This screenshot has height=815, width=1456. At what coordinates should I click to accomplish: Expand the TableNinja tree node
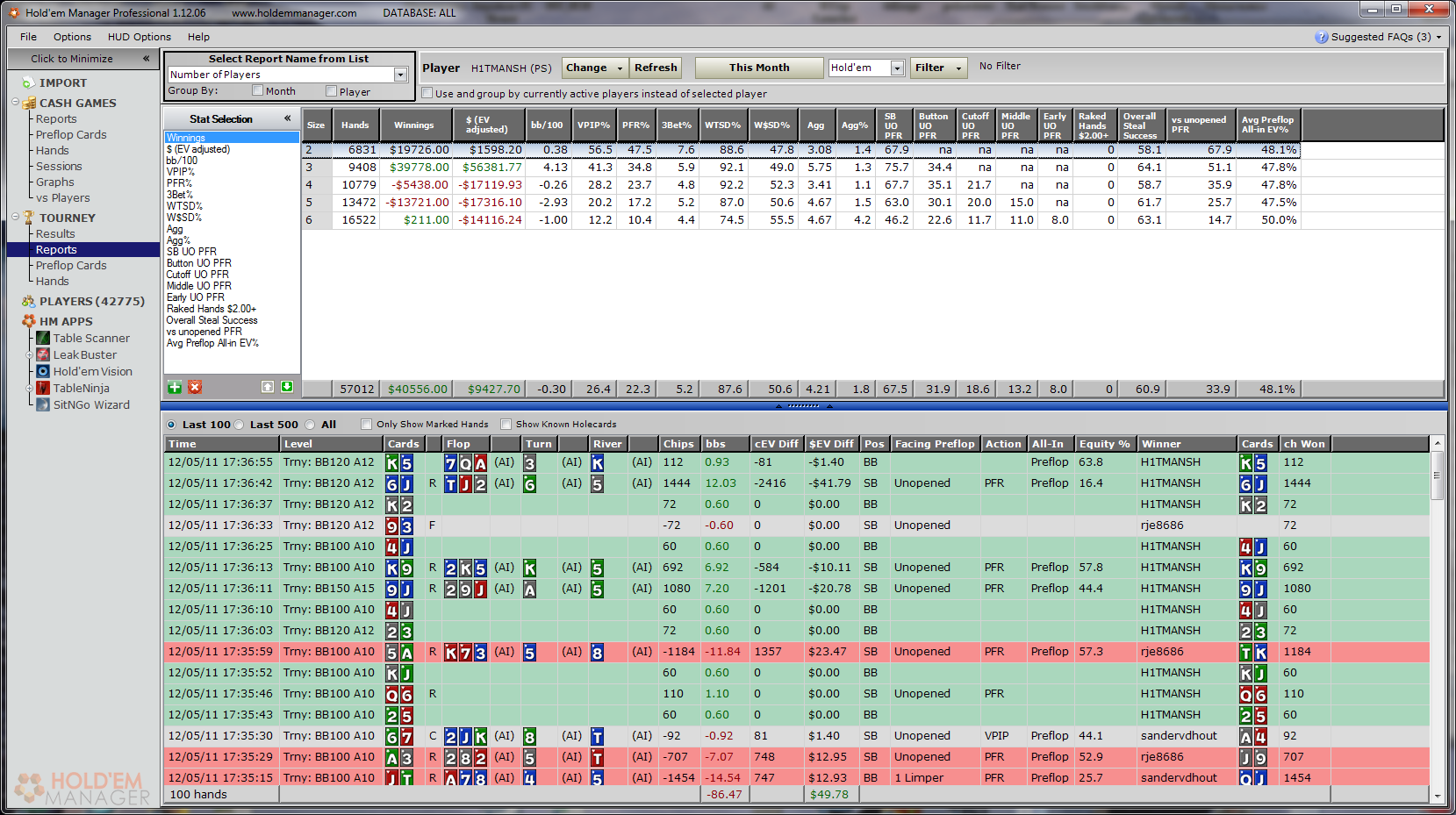click(x=29, y=388)
